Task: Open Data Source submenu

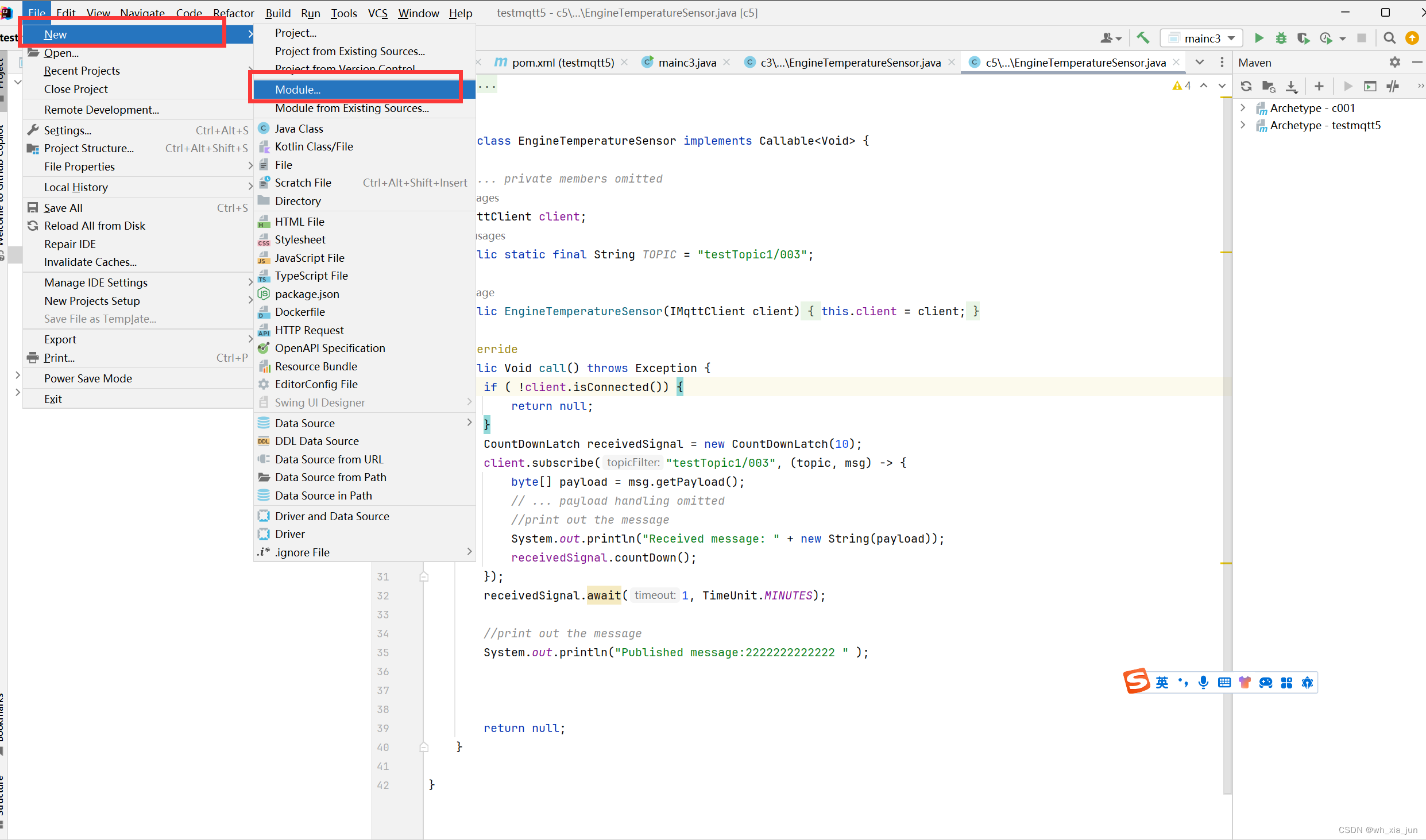Action: click(x=365, y=423)
